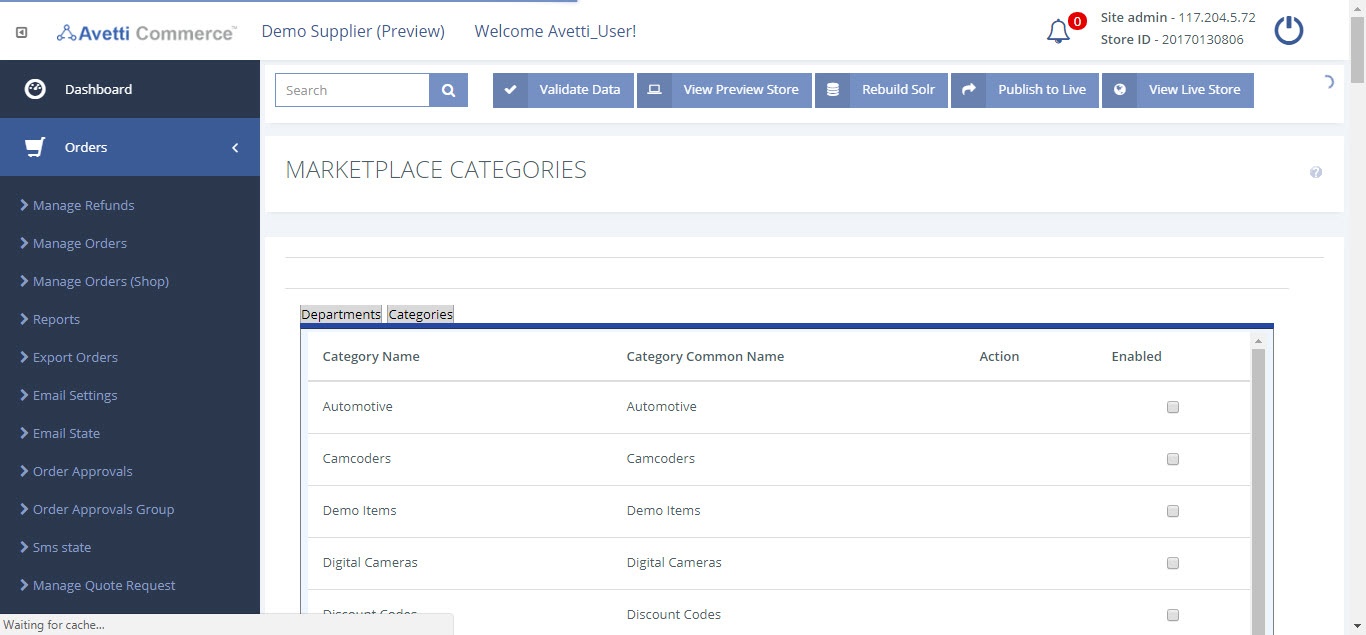Click Automotive in Category Name column
The image size is (1366, 635).
point(357,407)
